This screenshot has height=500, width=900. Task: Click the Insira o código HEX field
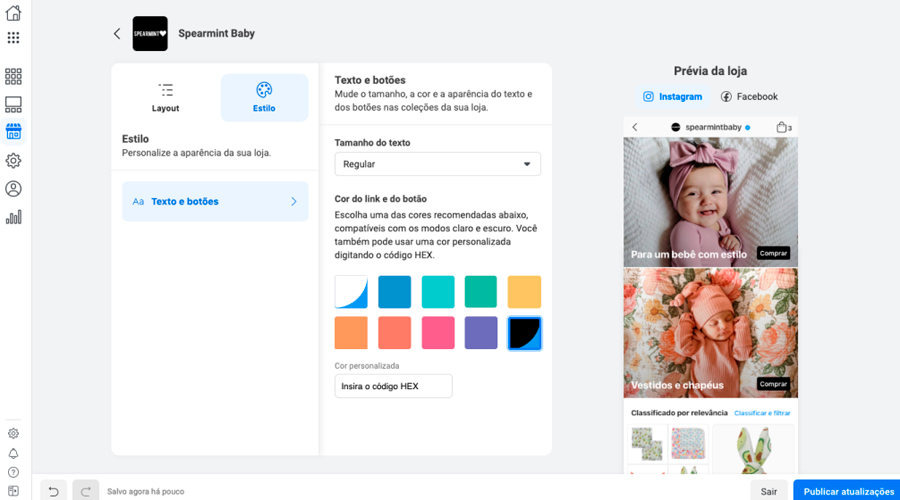pyautogui.click(x=393, y=386)
